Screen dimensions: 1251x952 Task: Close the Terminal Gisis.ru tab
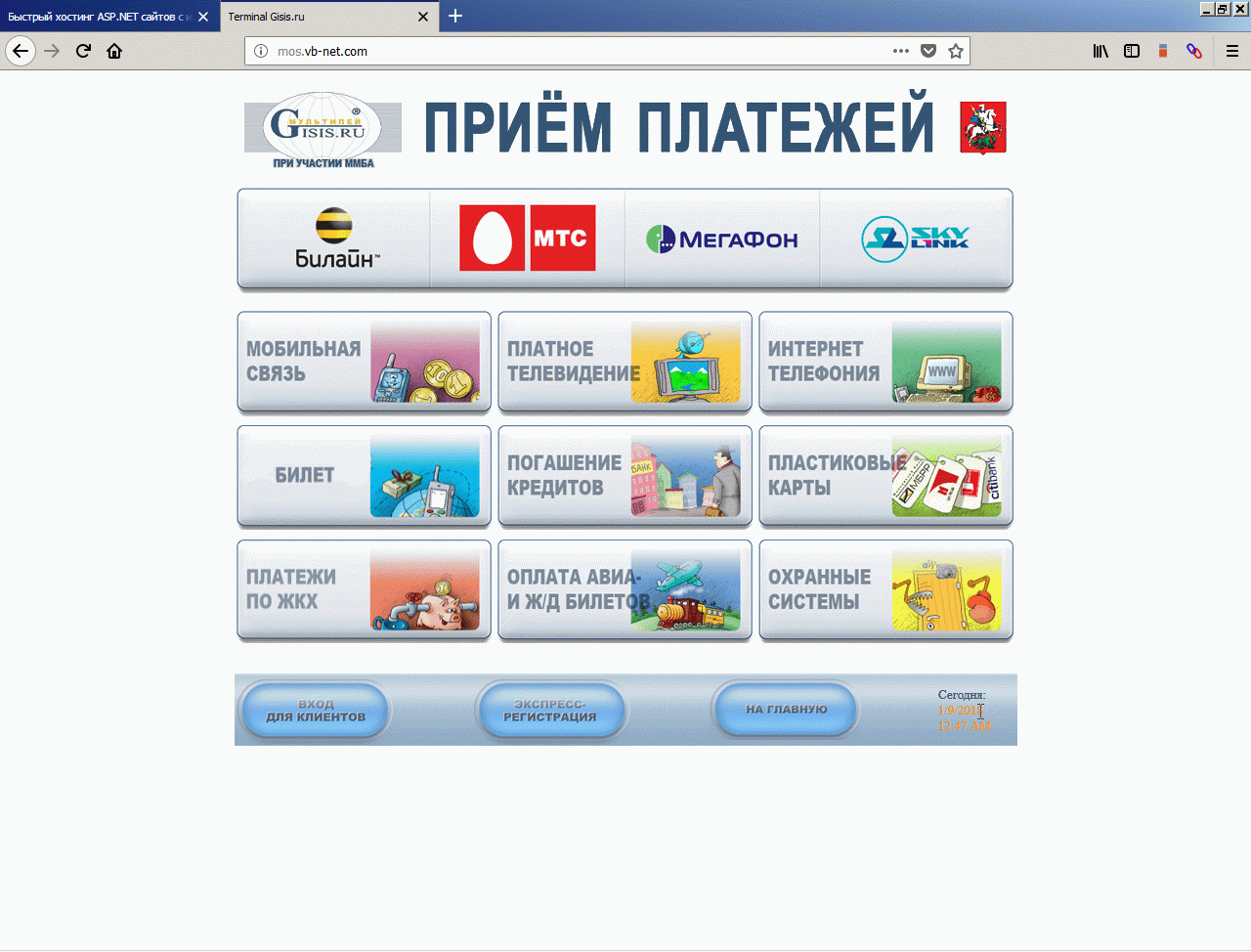coord(423,17)
